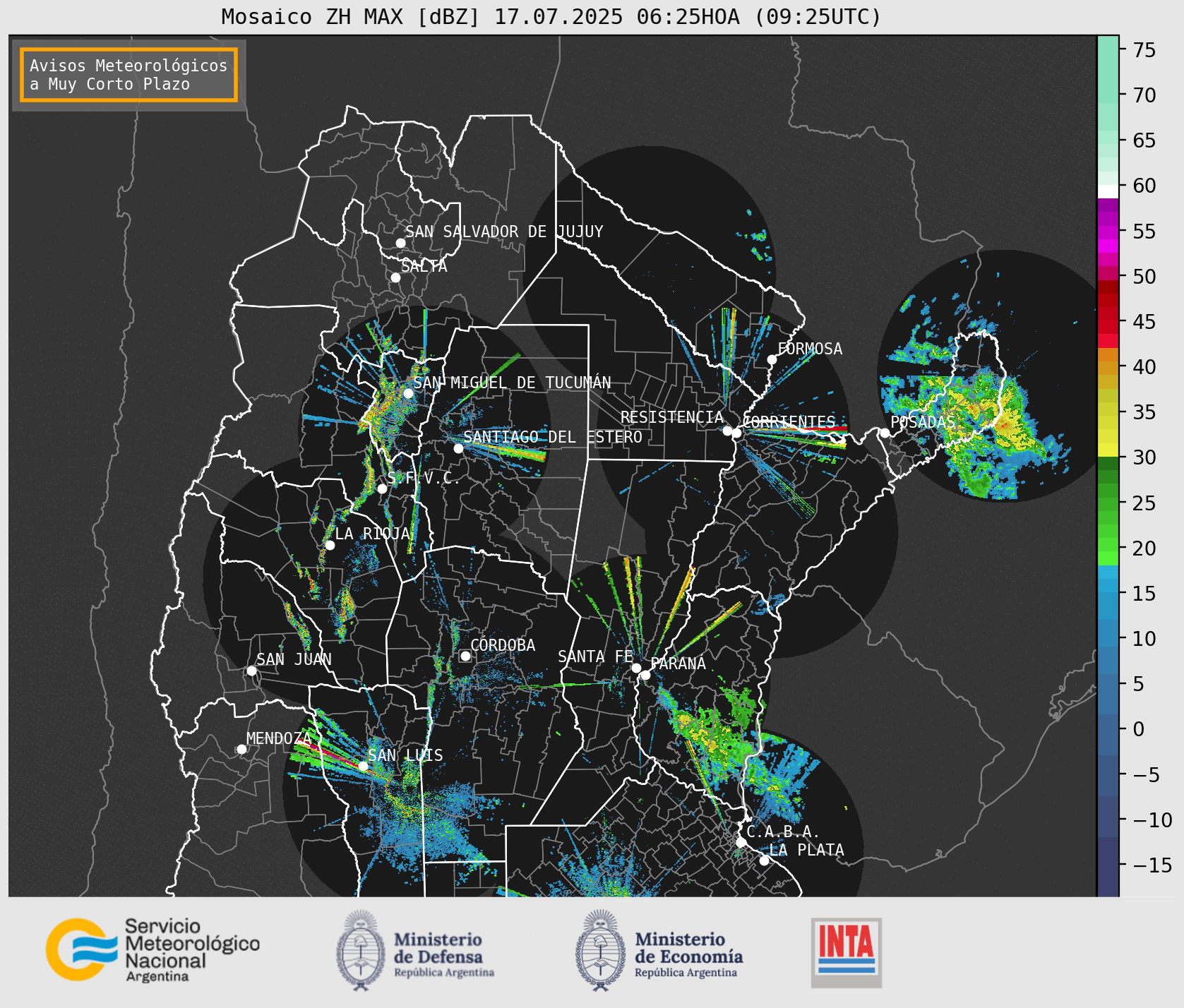Screen dimensions: 1184x1008
Task: Click the white 60 dBZ band on colorbar
Action: [x=1108, y=191]
